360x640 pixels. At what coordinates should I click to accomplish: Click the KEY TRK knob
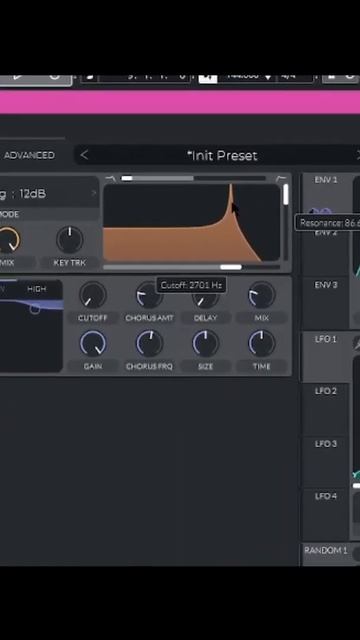(x=70, y=240)
